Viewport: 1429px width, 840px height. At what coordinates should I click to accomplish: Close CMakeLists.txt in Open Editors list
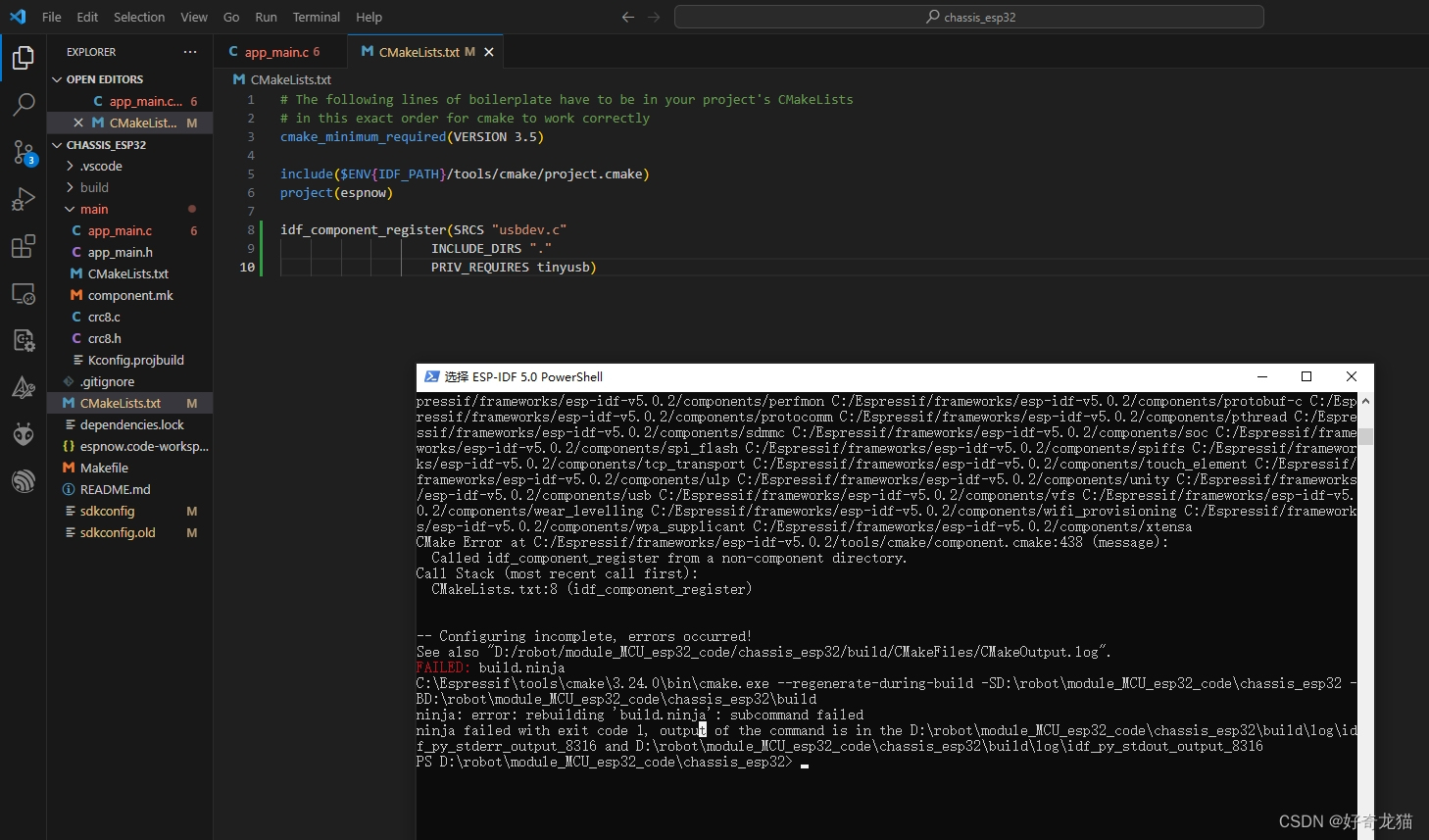click(x=78, y=123)
